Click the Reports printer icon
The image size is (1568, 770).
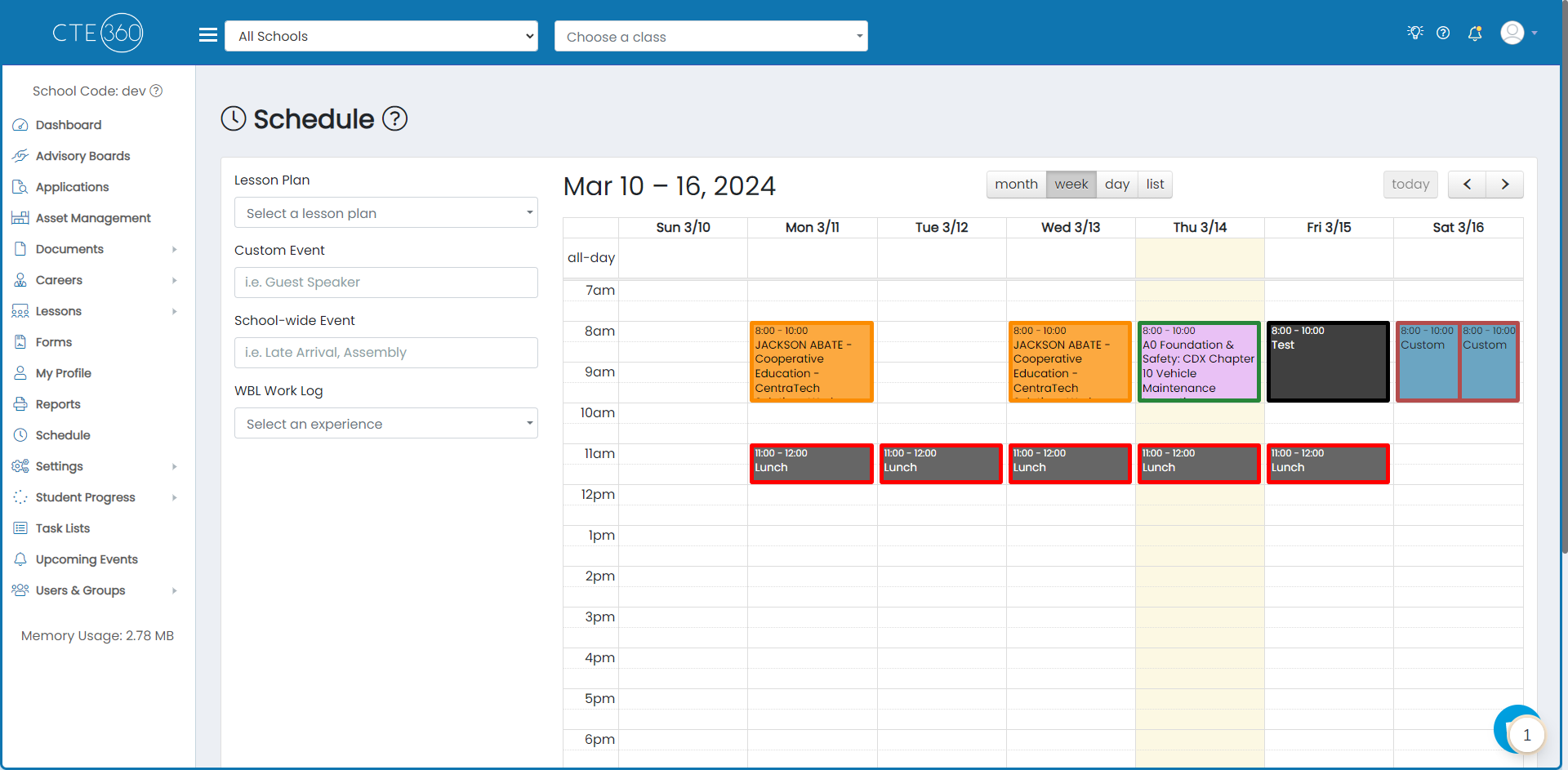click(20, 404)
